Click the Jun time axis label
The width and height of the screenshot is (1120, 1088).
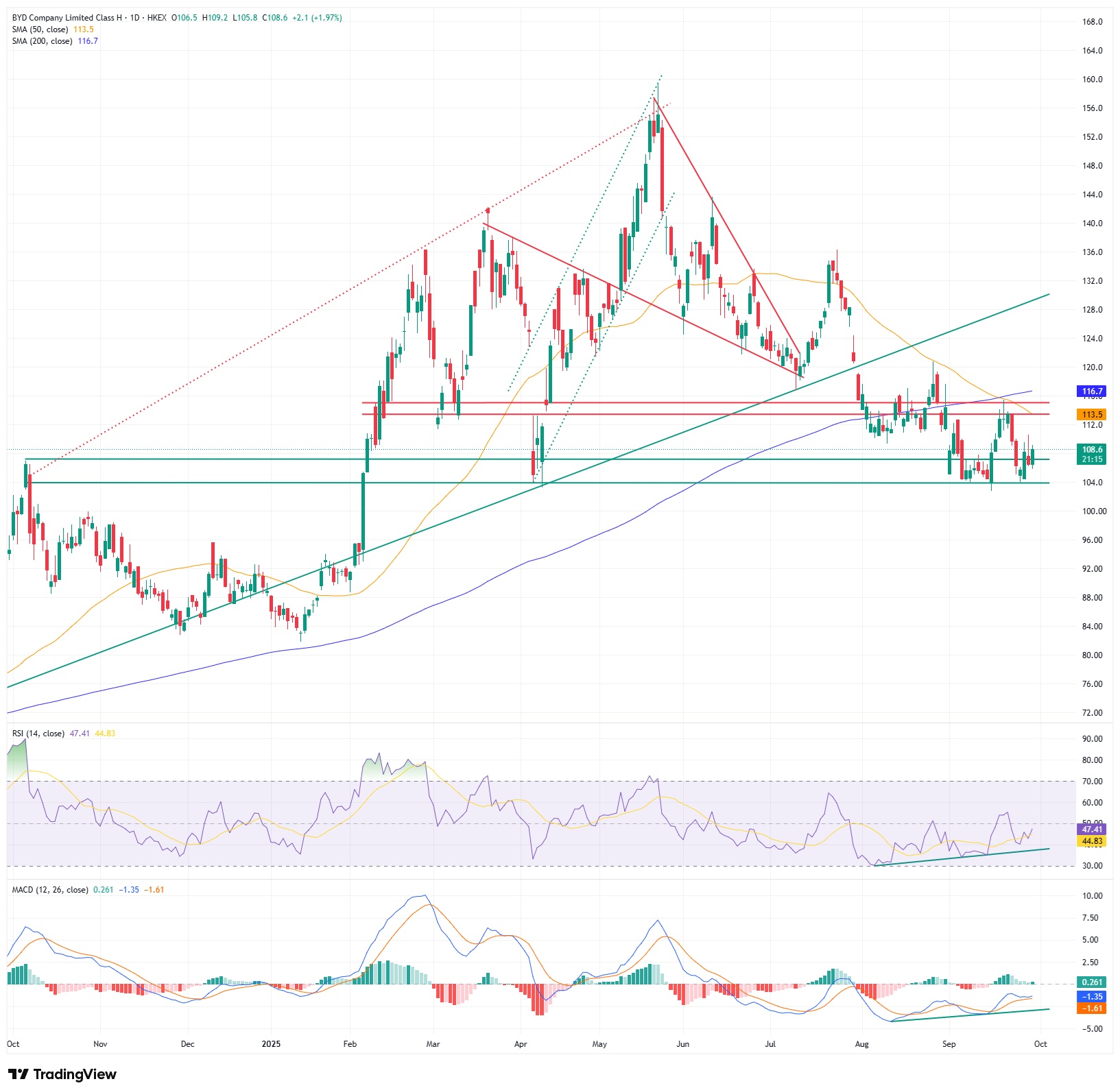point(682,1045)
